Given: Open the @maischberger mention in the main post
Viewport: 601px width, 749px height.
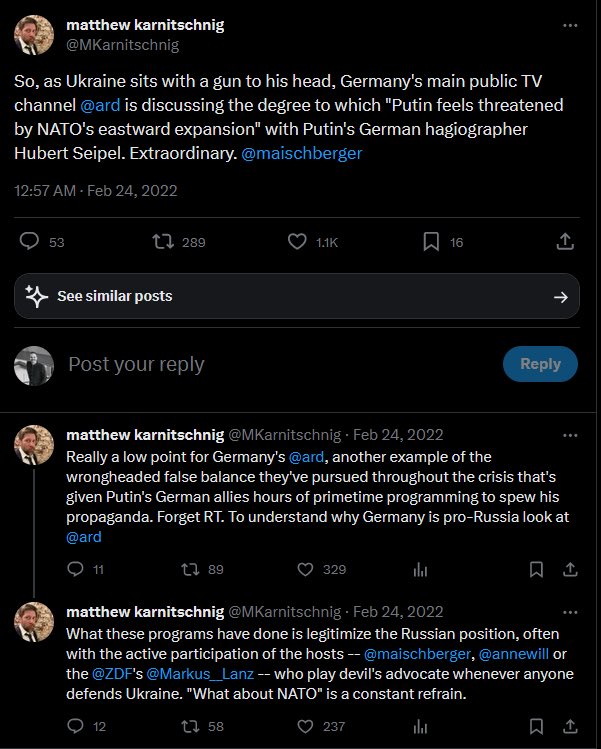Looking at the screenshot, I should click(301, 153).
